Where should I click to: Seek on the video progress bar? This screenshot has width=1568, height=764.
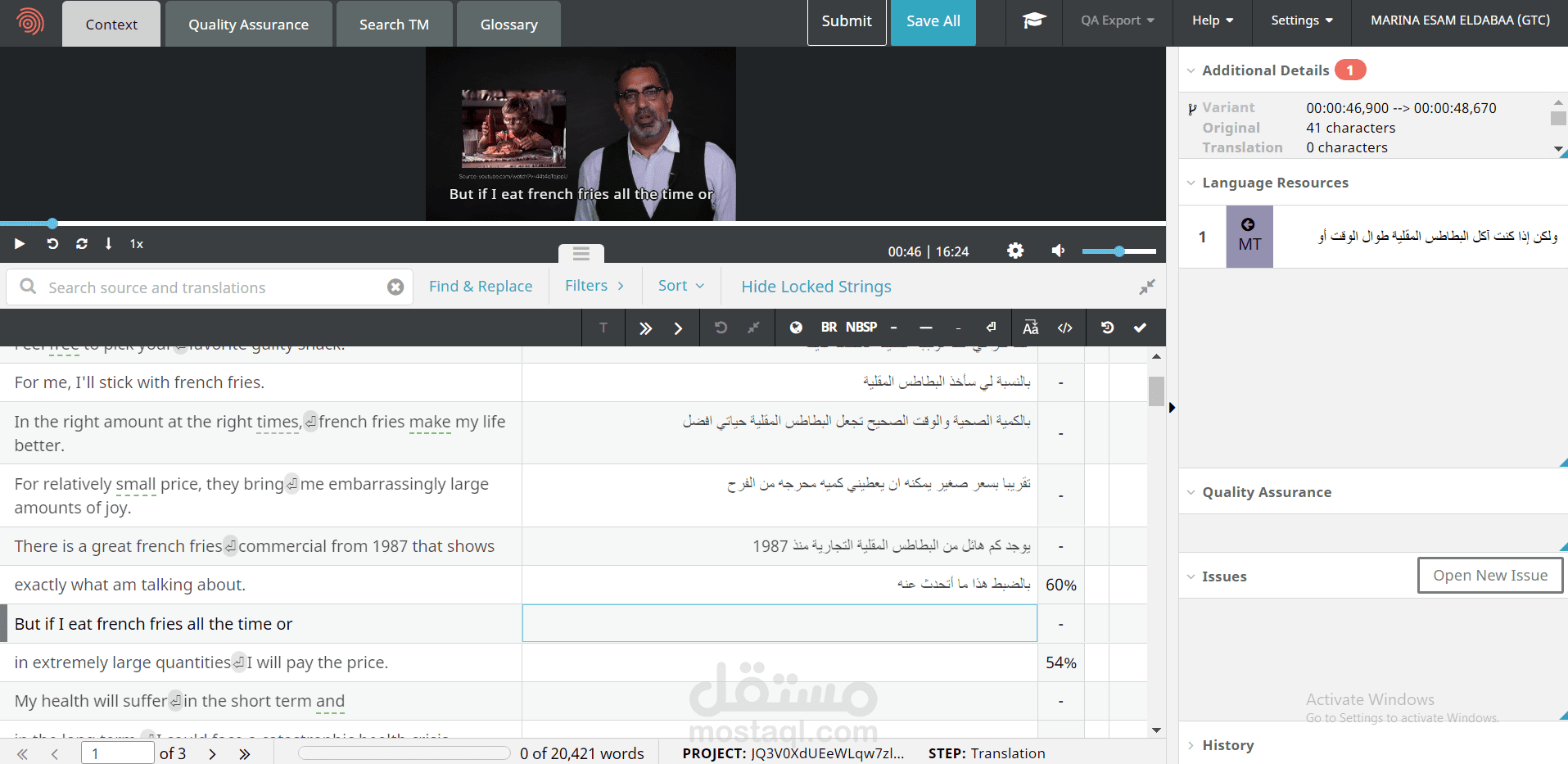pos(583,223)
